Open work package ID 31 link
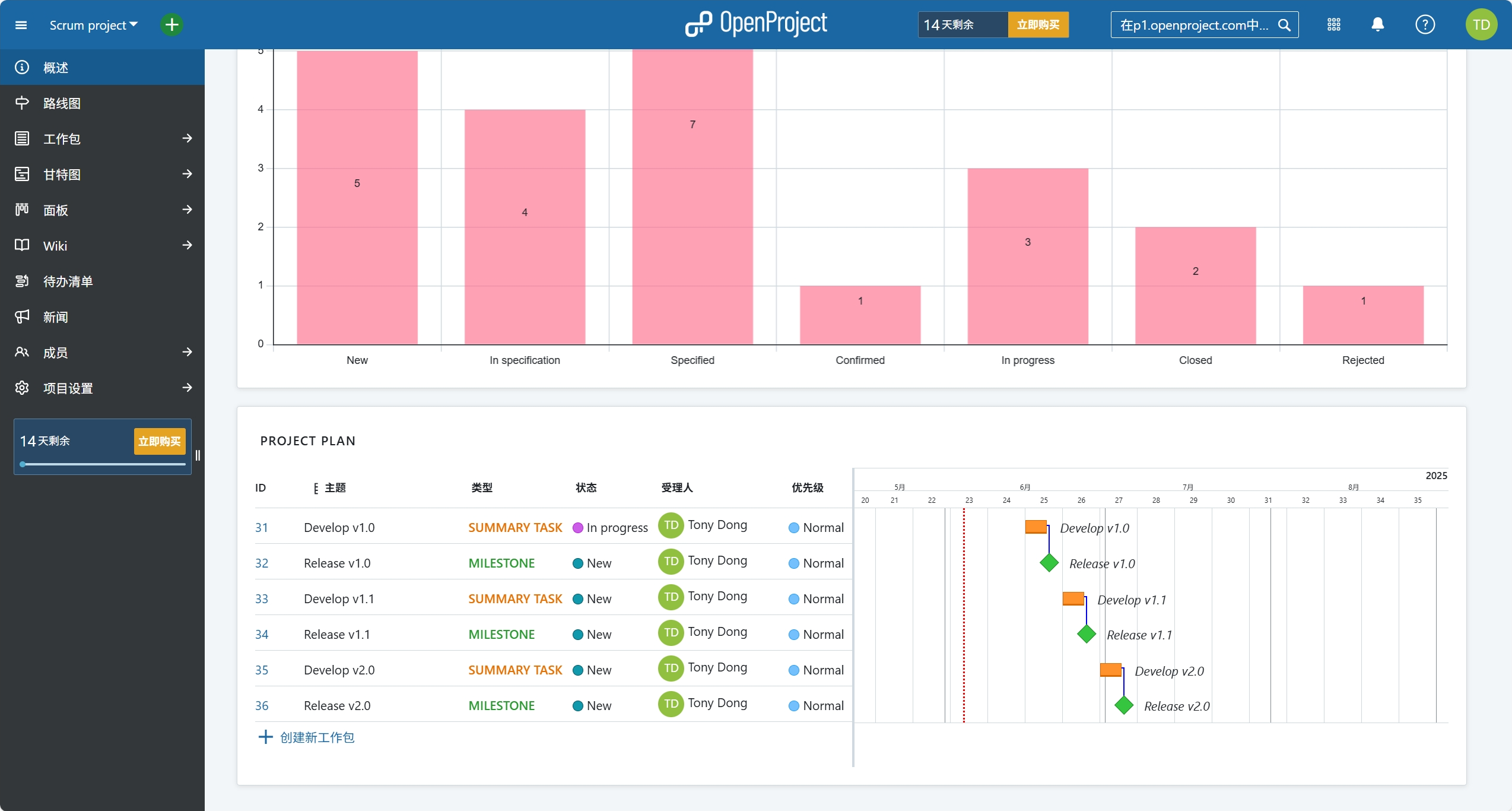The width and height of the screenshot is (1512, 811). pos(262,527)
